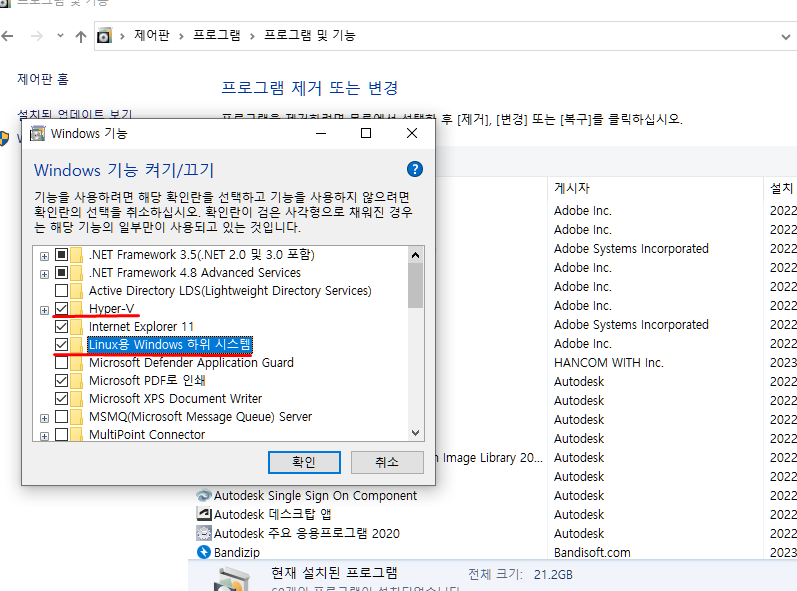This screenshot has width=797, height=591.
Task: Enable the MultiPoint Connector checkbox
Action: 62,434
